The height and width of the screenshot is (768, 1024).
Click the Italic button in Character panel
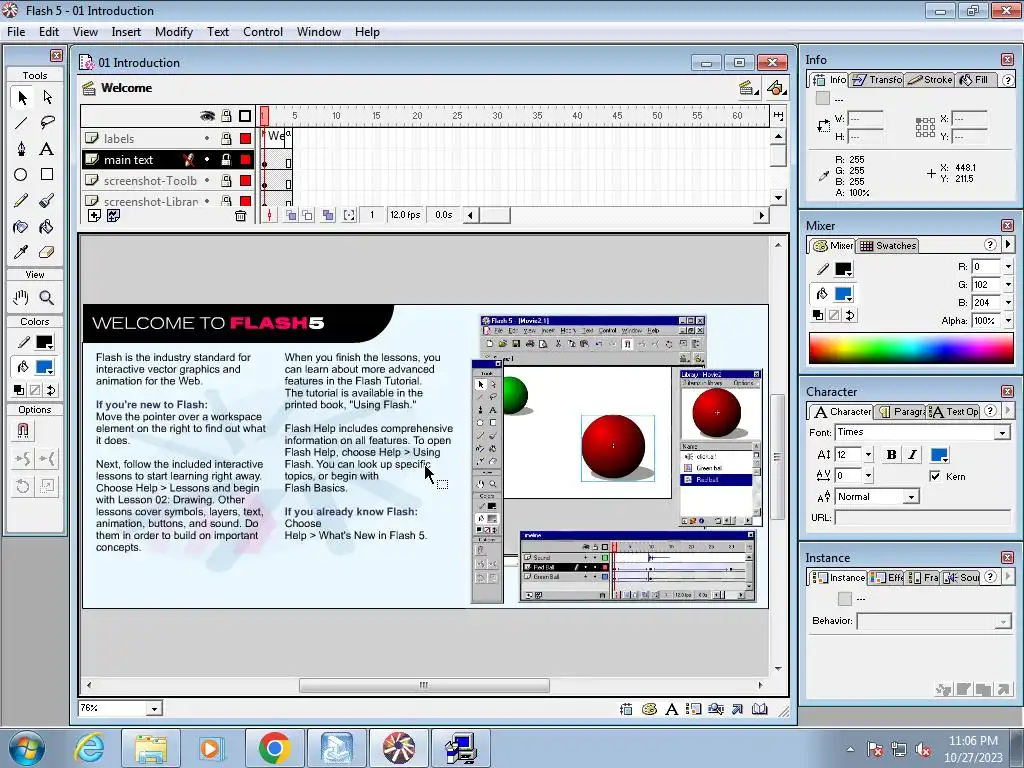pyautogui.click(x=912, y=455)
